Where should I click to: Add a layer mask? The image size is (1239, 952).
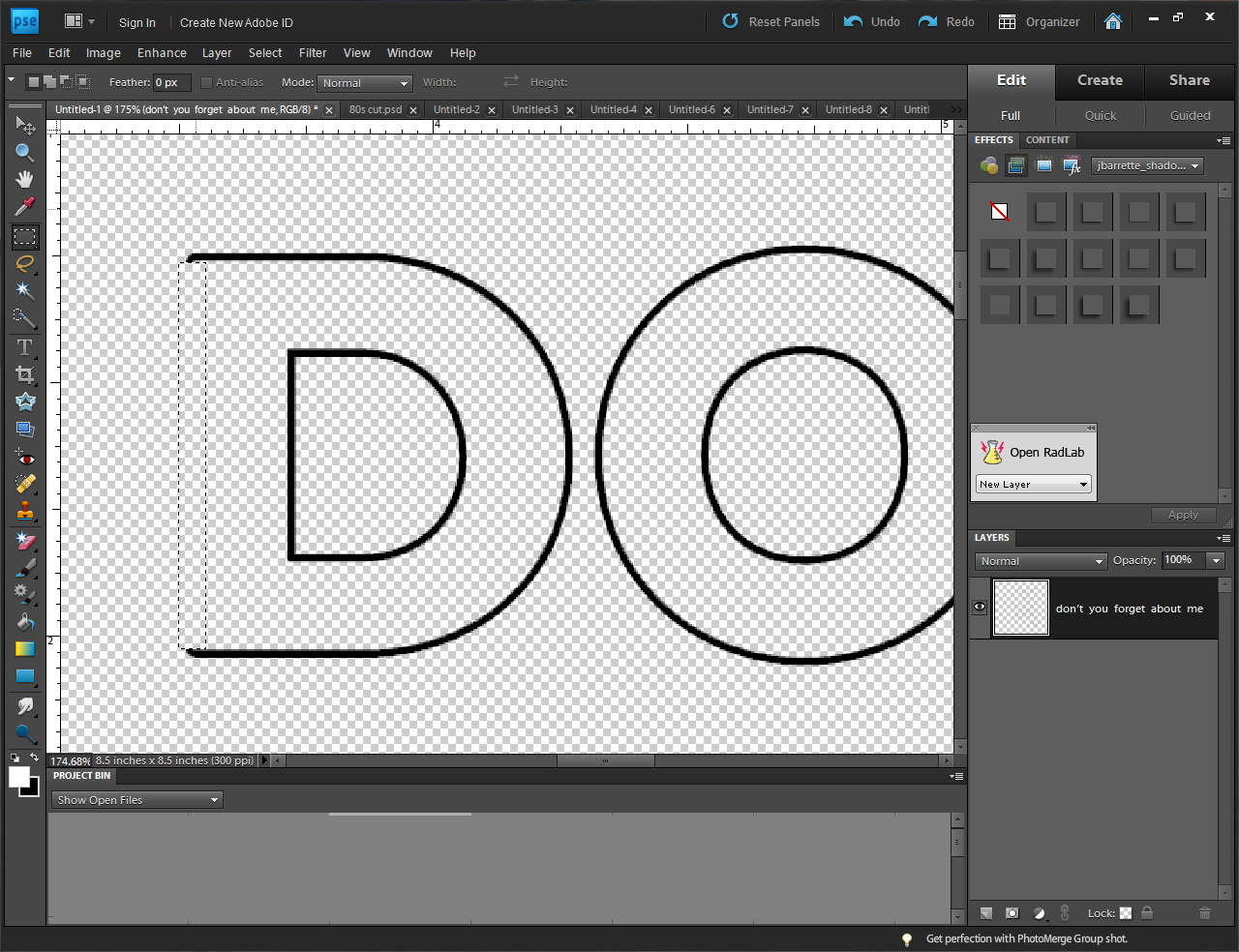[1012, 913]
